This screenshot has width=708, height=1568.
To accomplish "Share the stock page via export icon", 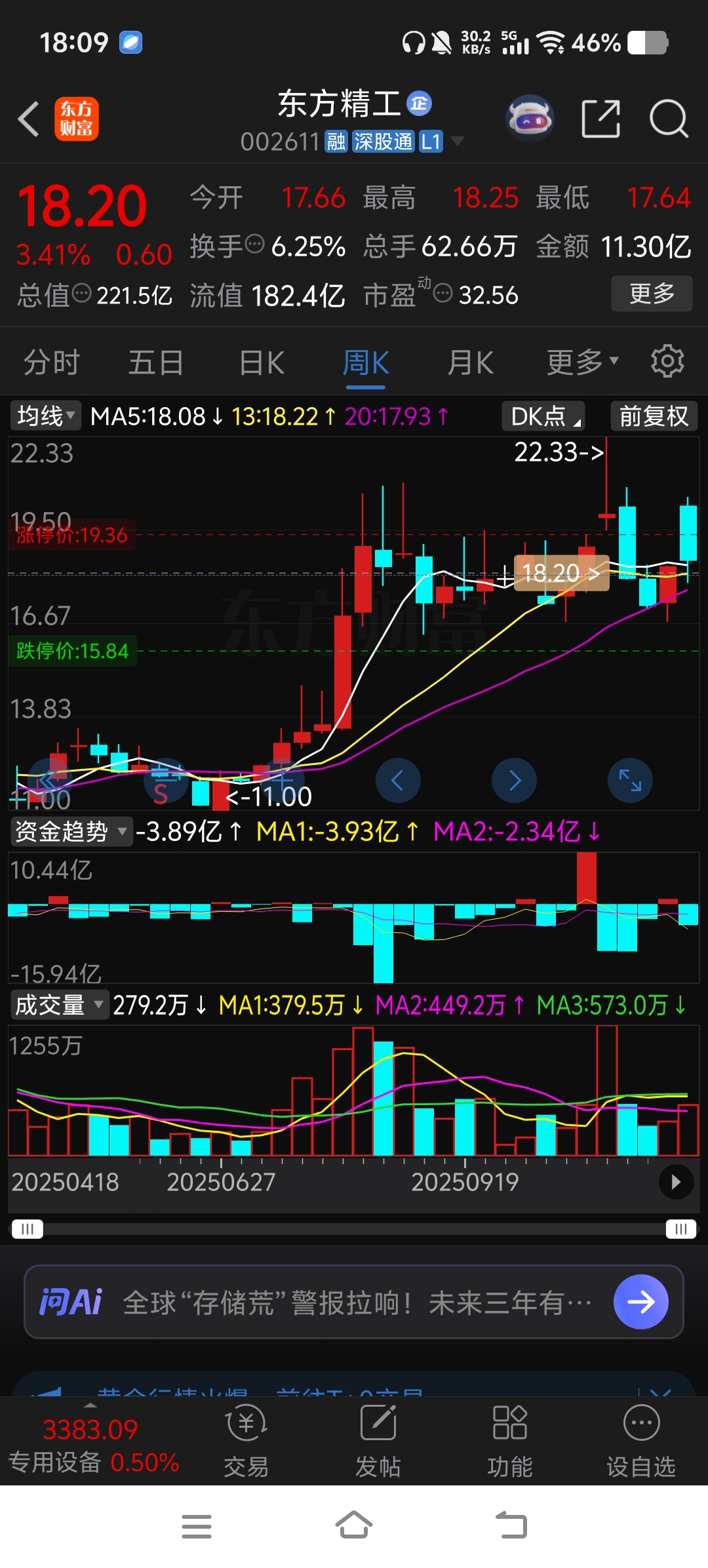I will (x=600, y=119).
